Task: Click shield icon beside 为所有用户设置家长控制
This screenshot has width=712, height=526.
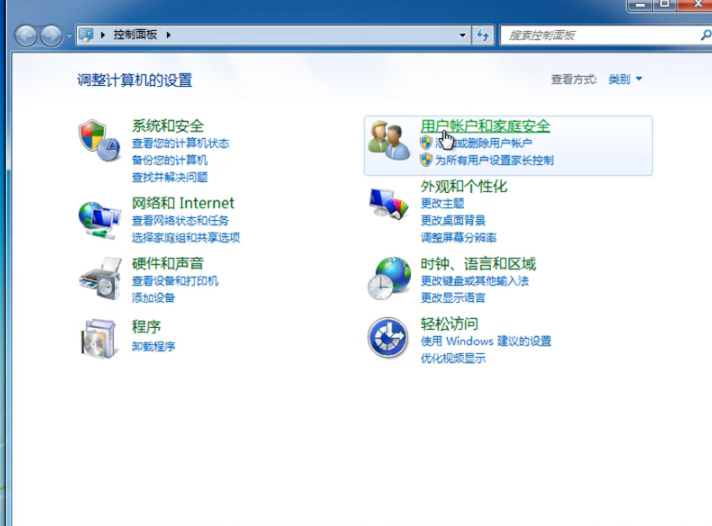Action: [426, 160]
